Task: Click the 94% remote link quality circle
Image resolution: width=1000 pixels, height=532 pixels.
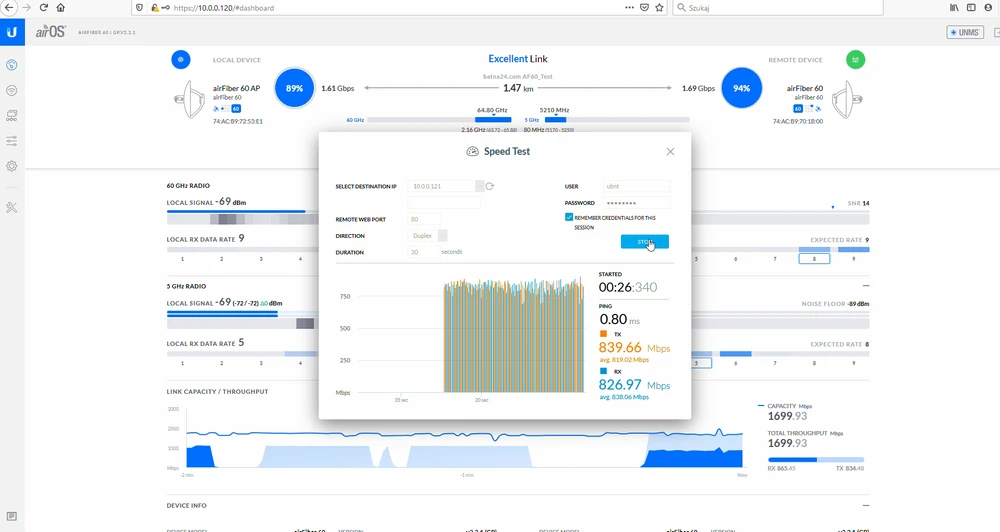Action: [741, 89]
